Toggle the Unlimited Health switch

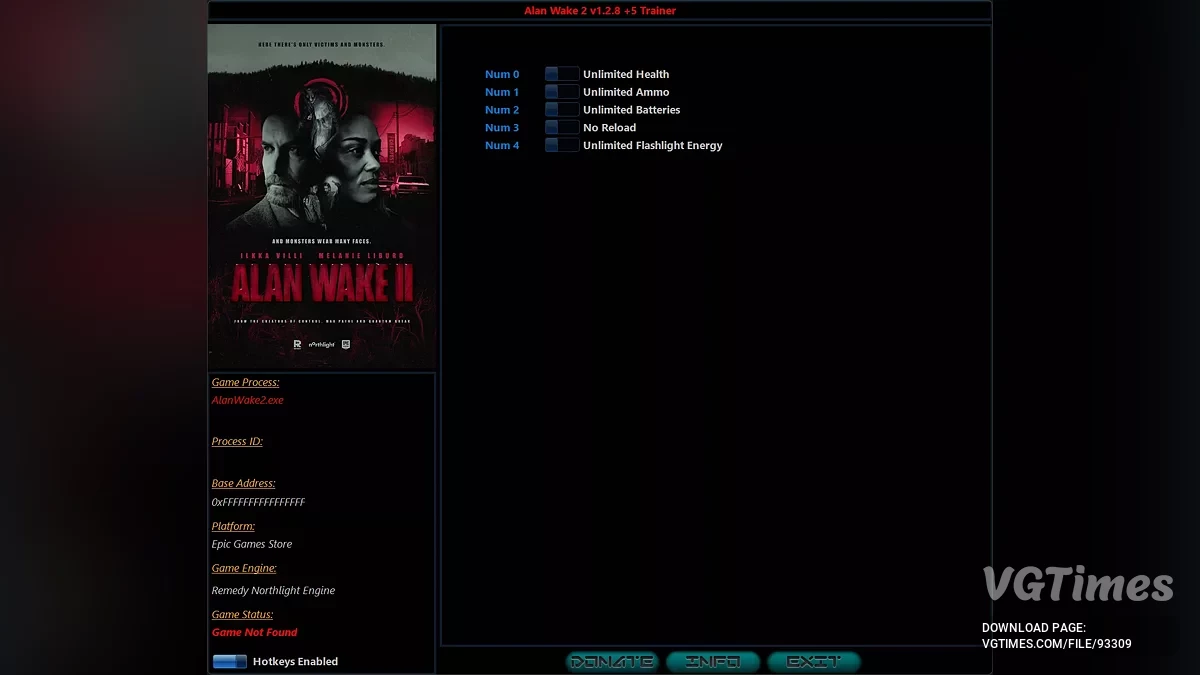coord(562,74)
